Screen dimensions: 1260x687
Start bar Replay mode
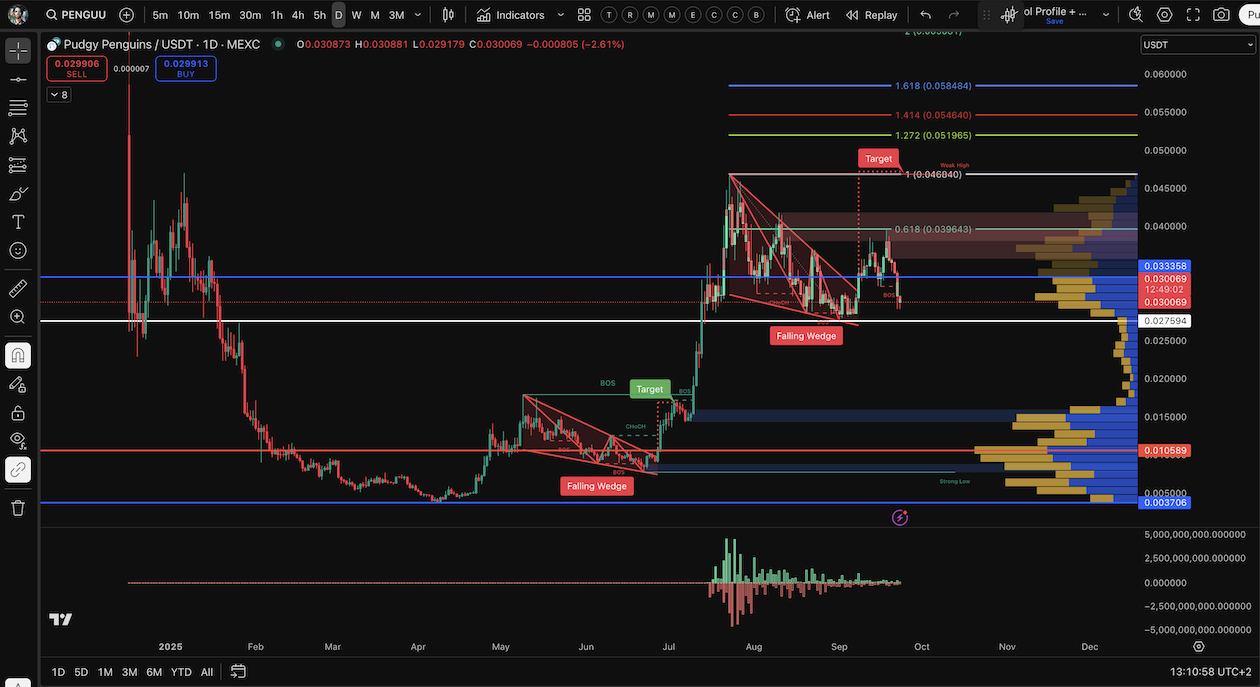[x=871, y=15]
